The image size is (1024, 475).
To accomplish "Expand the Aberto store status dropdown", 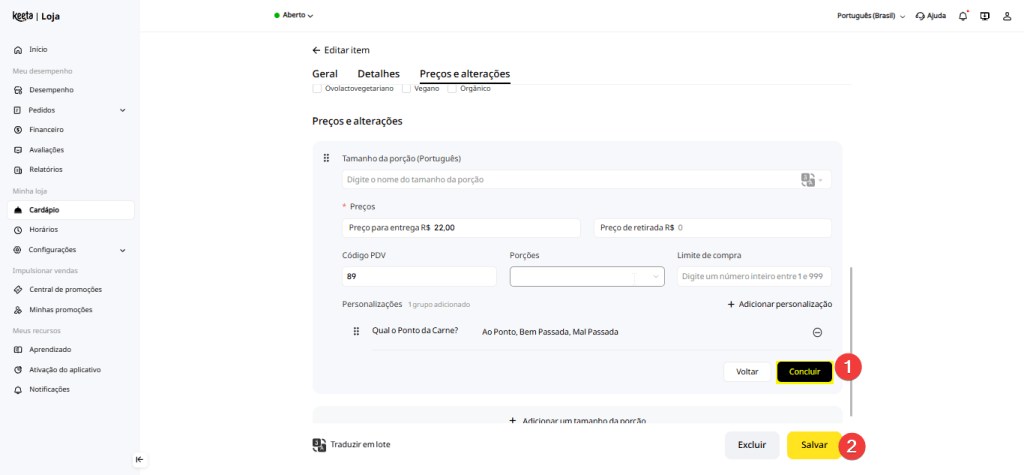I will [294, 16].
